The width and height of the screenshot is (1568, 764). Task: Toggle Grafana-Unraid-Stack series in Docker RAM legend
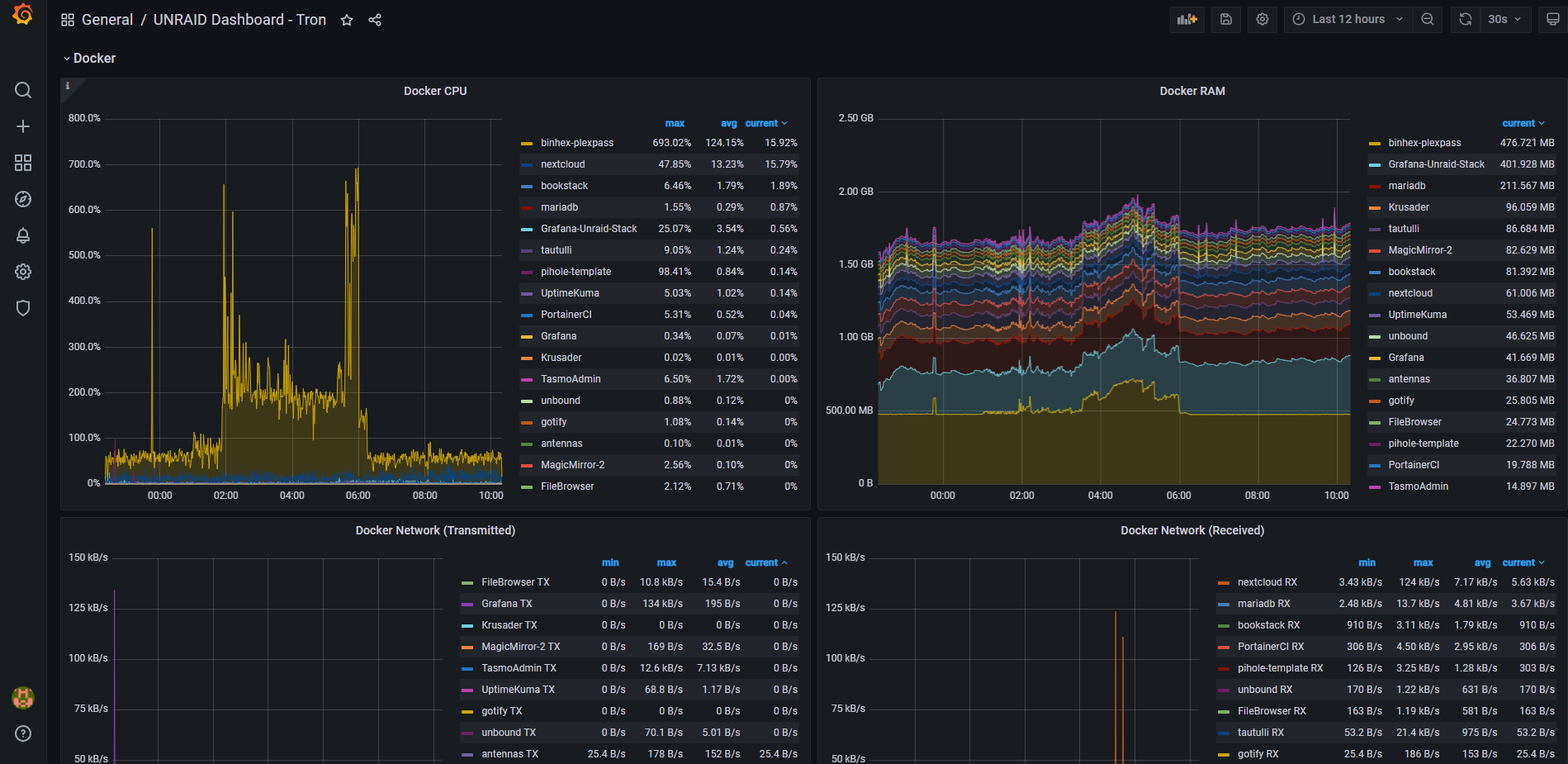click(1436, 164)
